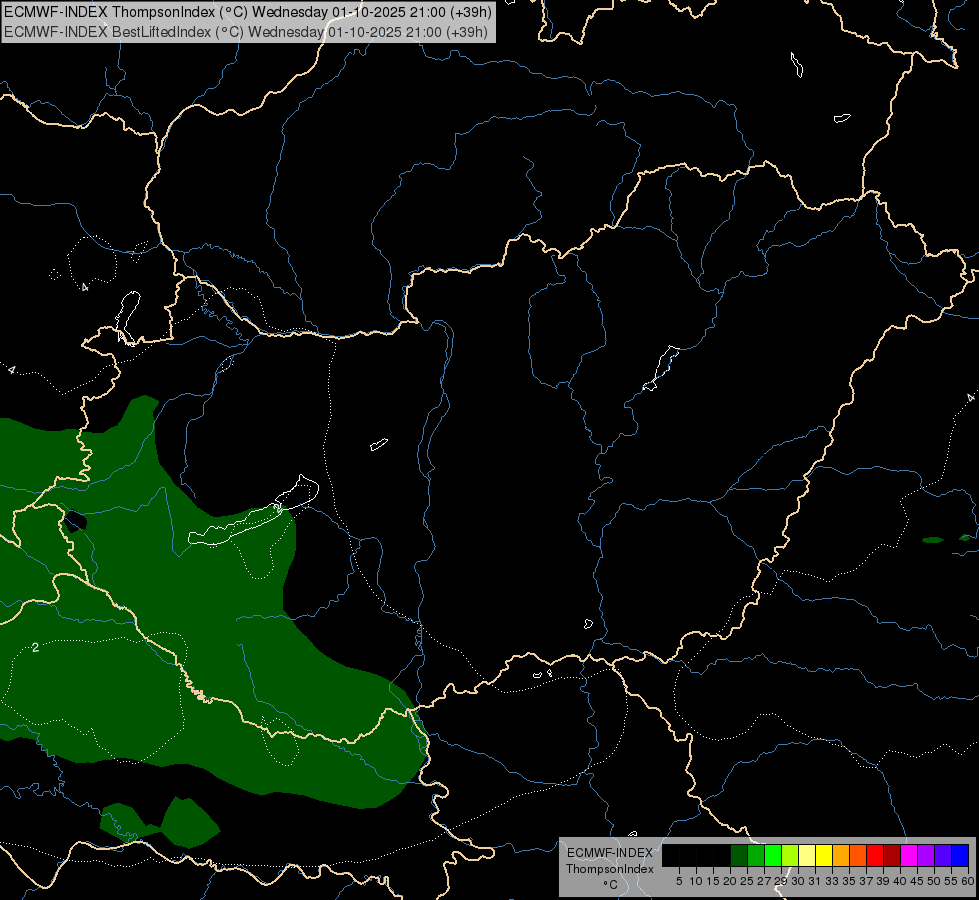Click the ThompsonIndex label in the legend
This screenshot has width=979, height=900.
[609, 869]
